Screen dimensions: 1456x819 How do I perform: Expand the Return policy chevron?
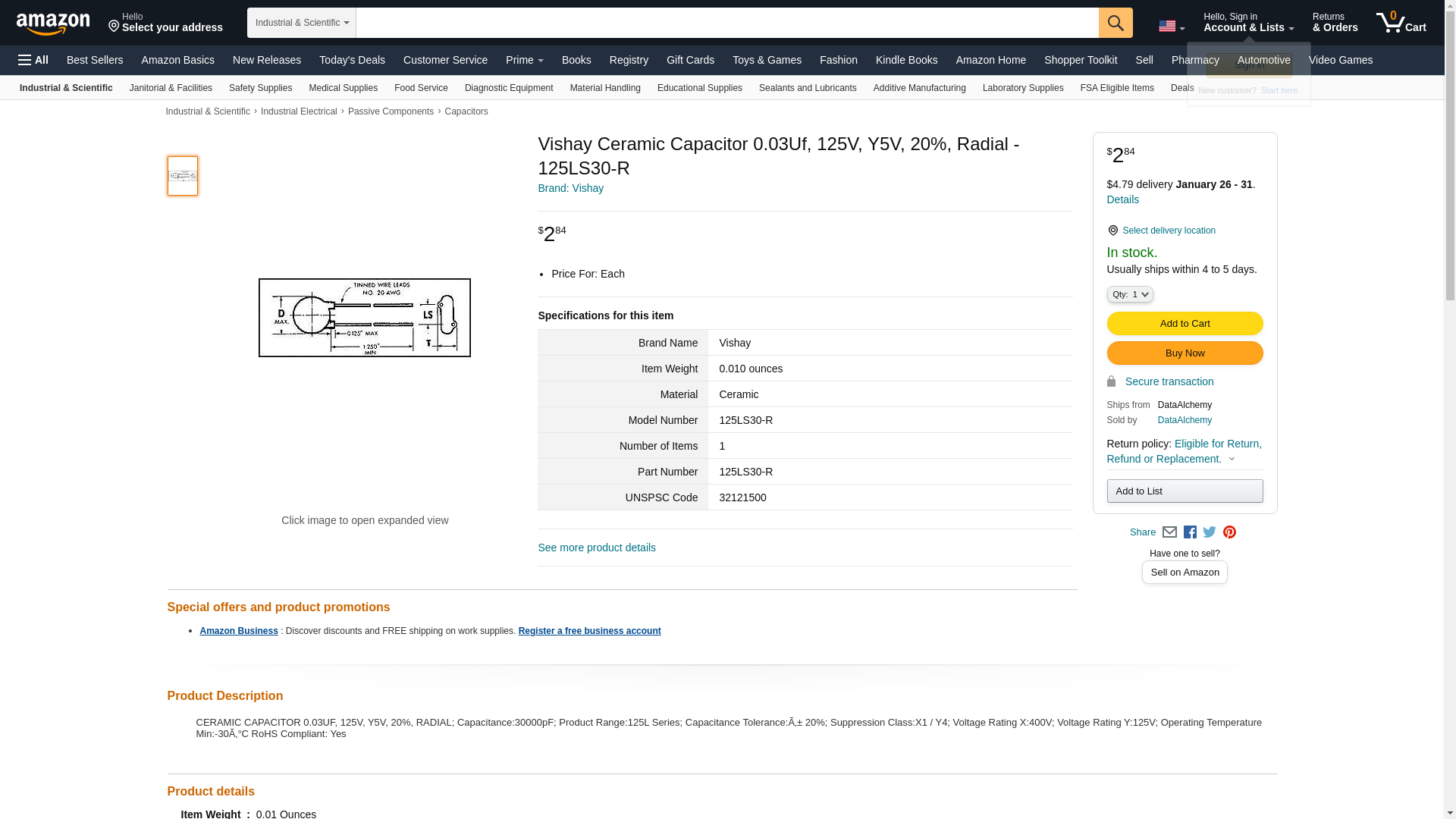tap(1232, 459)
